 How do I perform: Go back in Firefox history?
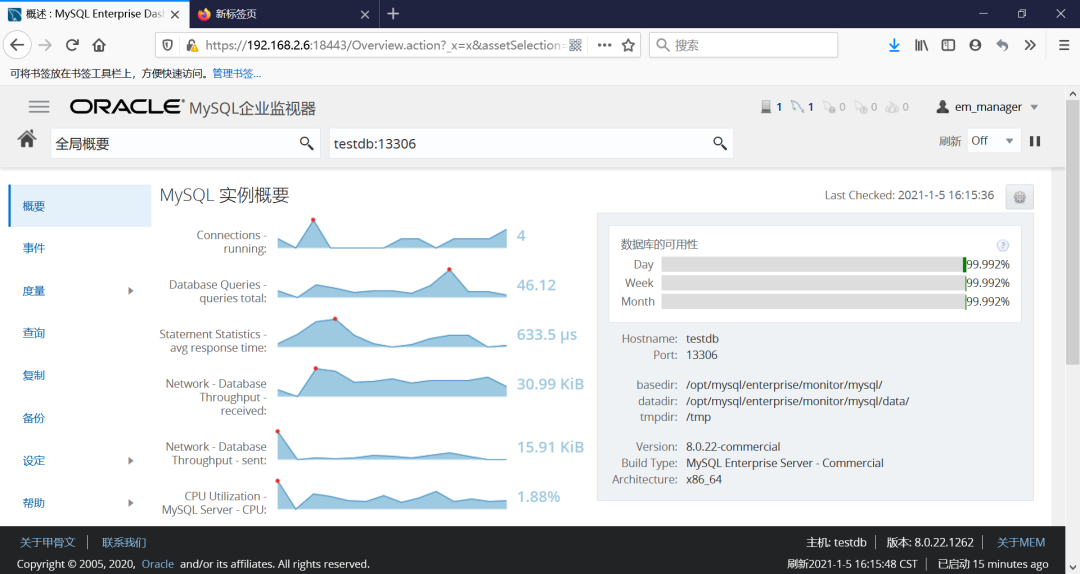pos(17,45)
